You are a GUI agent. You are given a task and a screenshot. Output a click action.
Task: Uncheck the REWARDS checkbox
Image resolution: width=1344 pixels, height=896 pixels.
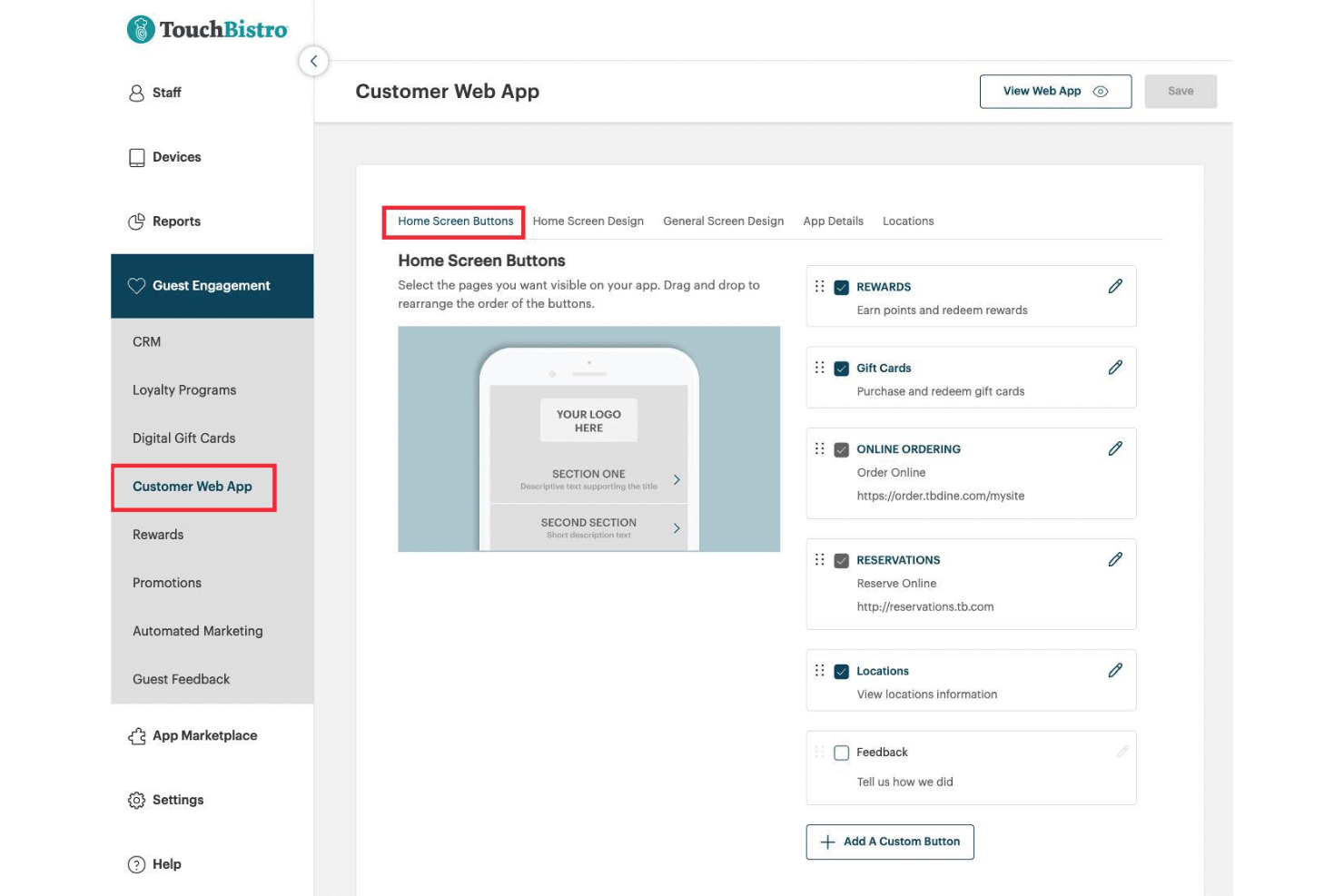coord(842,287)
